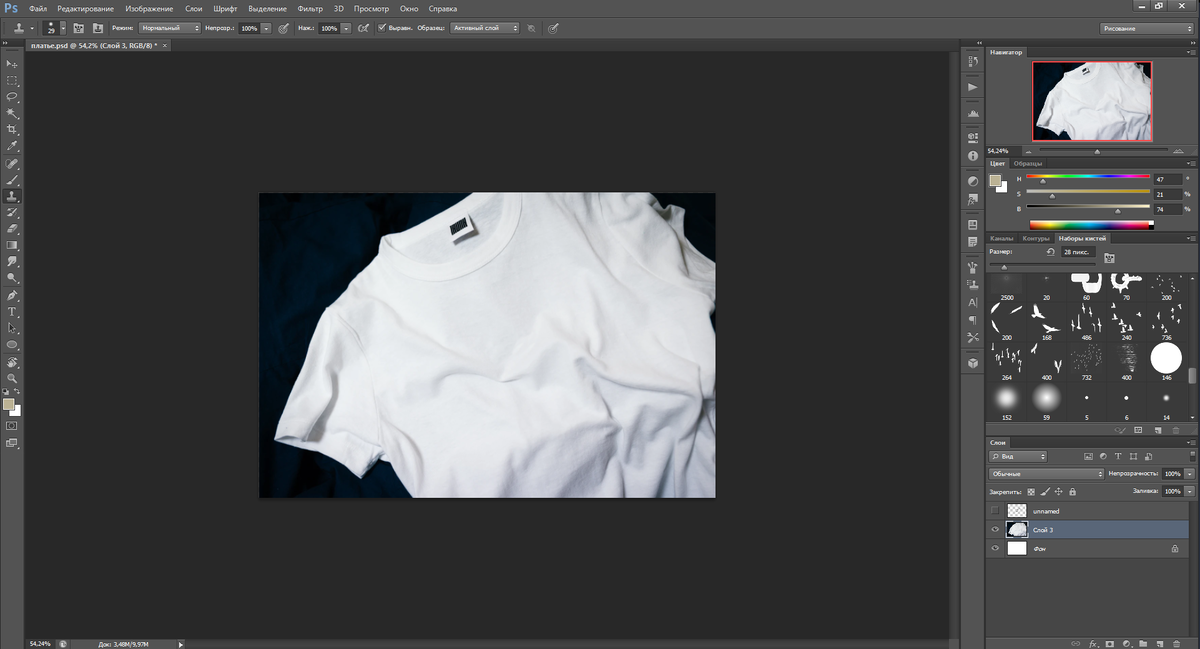Toggle lock position
Image resolution: width=1200 pixels, height=649 pixels.
pos(1059,492)
